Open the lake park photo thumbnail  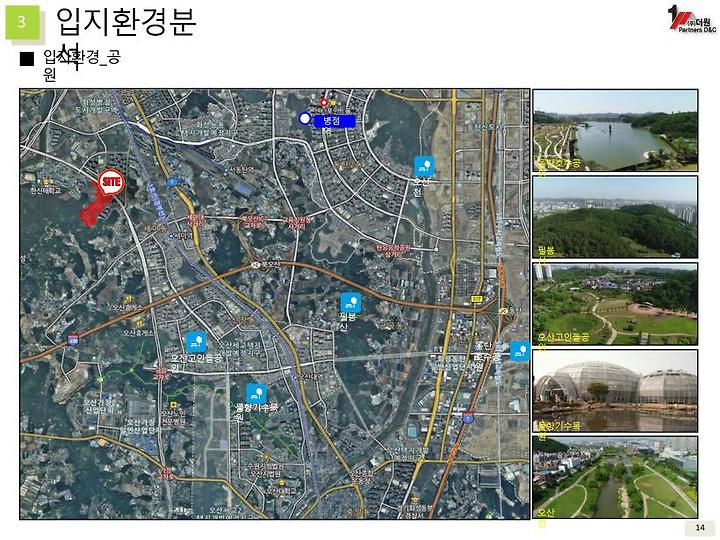pyautogui.click(x=615, y=130)
